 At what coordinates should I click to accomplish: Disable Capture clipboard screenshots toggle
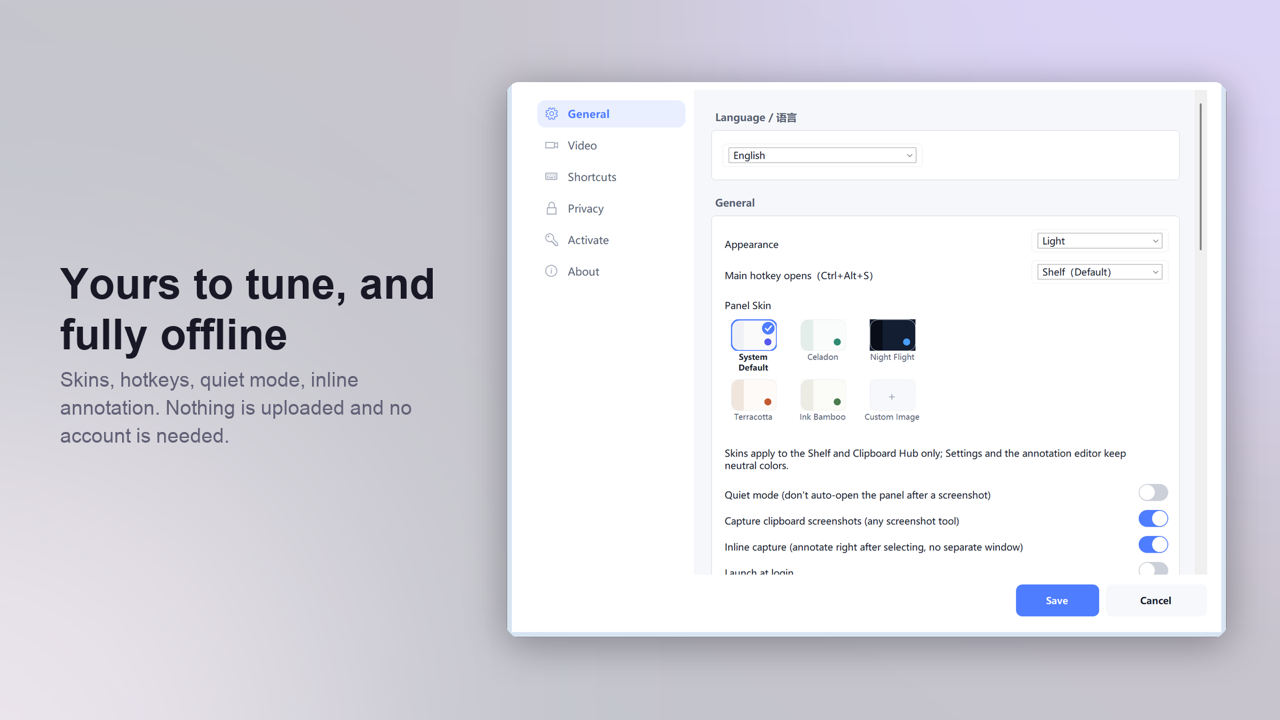pyautogui.click(x=1153, y=518)
